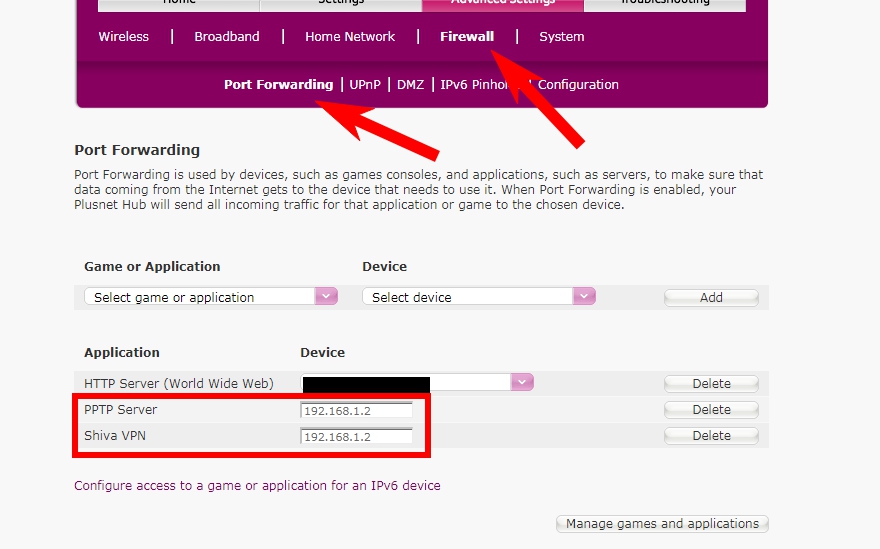Viewport: 880px width, 549px height.
Task: Open the System section
Action: 561,37
